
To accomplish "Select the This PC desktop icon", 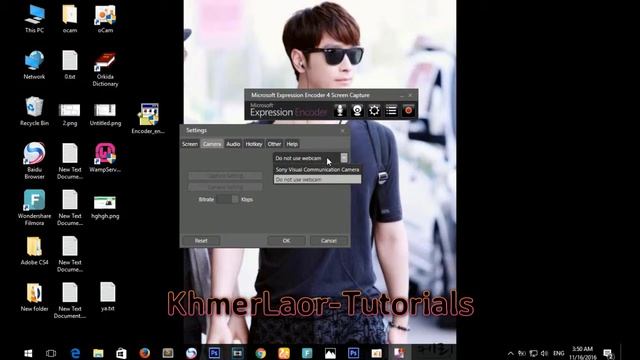I will [x=34, y=19].
